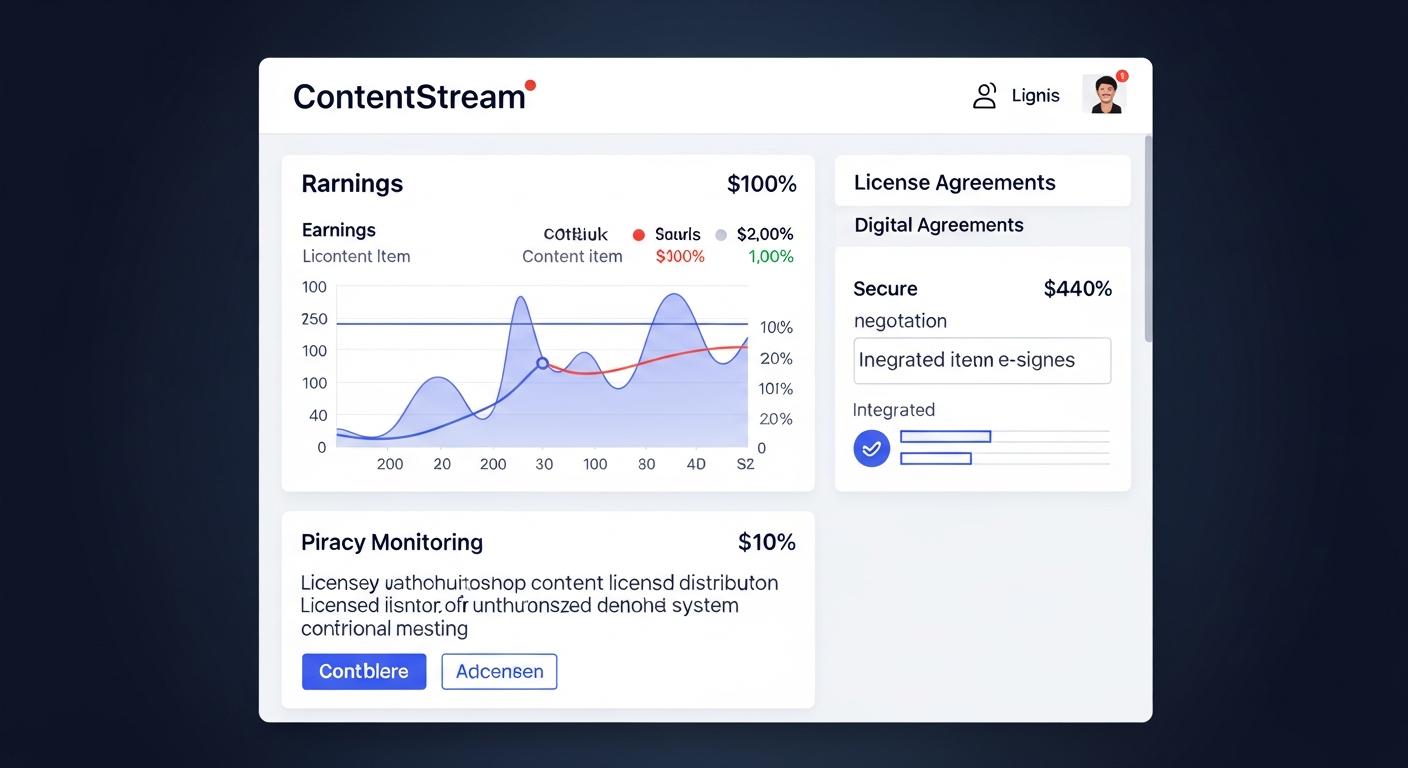Click the red dot on the ContentStream logo
1408x768 pixels.
(x=532, y=85)
